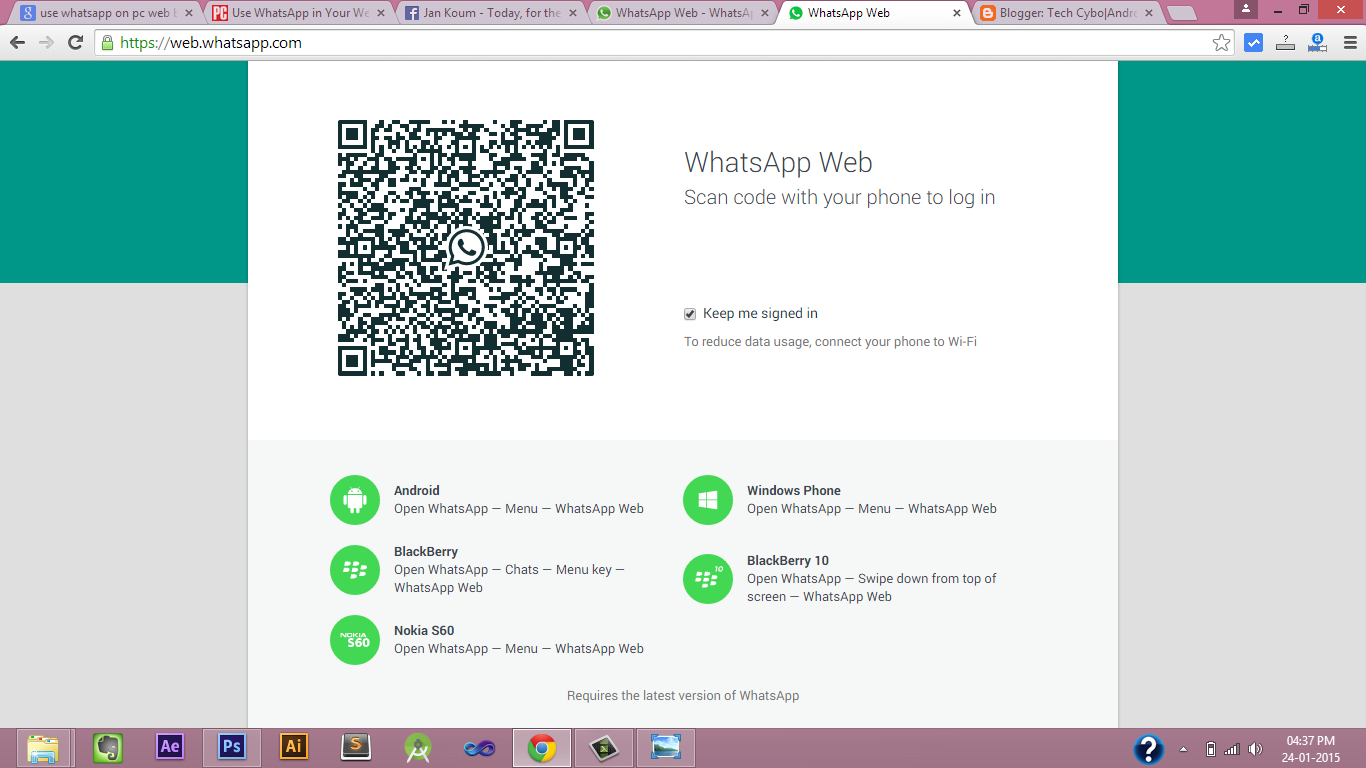Screen dimensions: 1366x768
Task: Select the BlackBerry 10 platform icon
Action: click(707, 579)
